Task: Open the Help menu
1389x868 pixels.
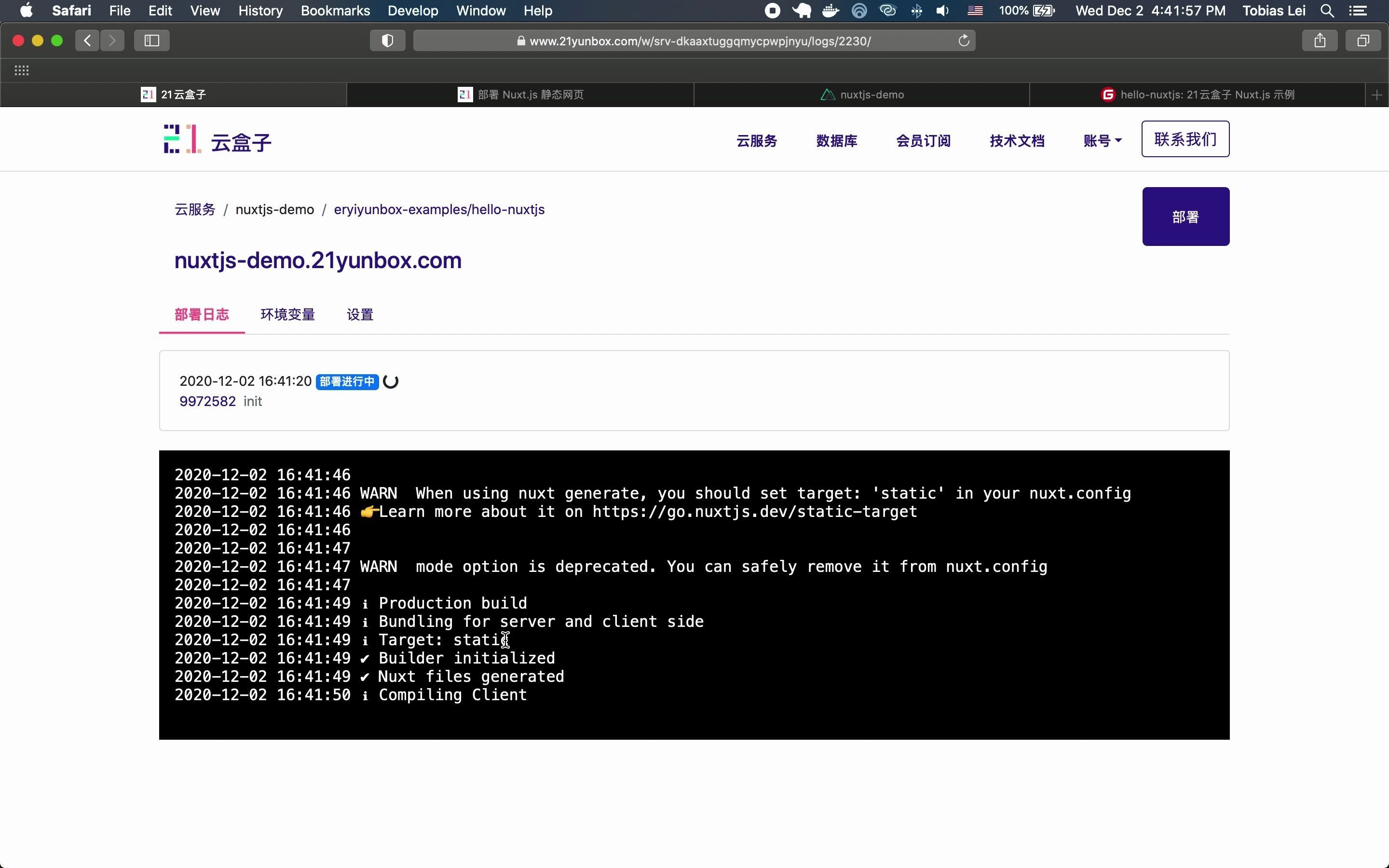Action: [x=538, y=10]
